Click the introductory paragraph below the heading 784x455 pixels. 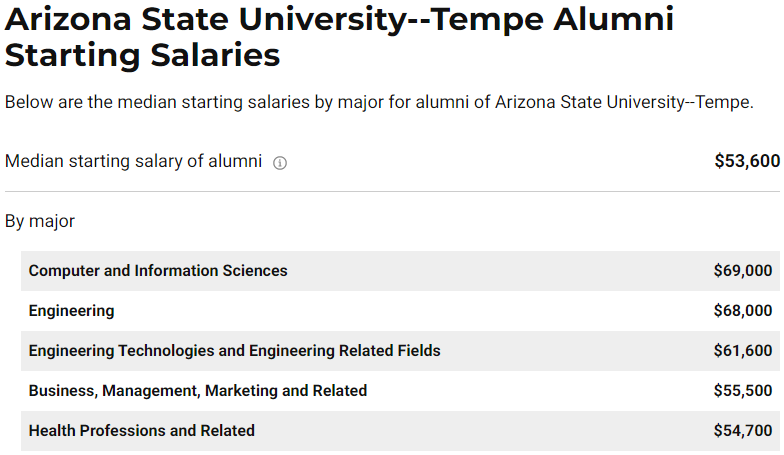(379, 102)
